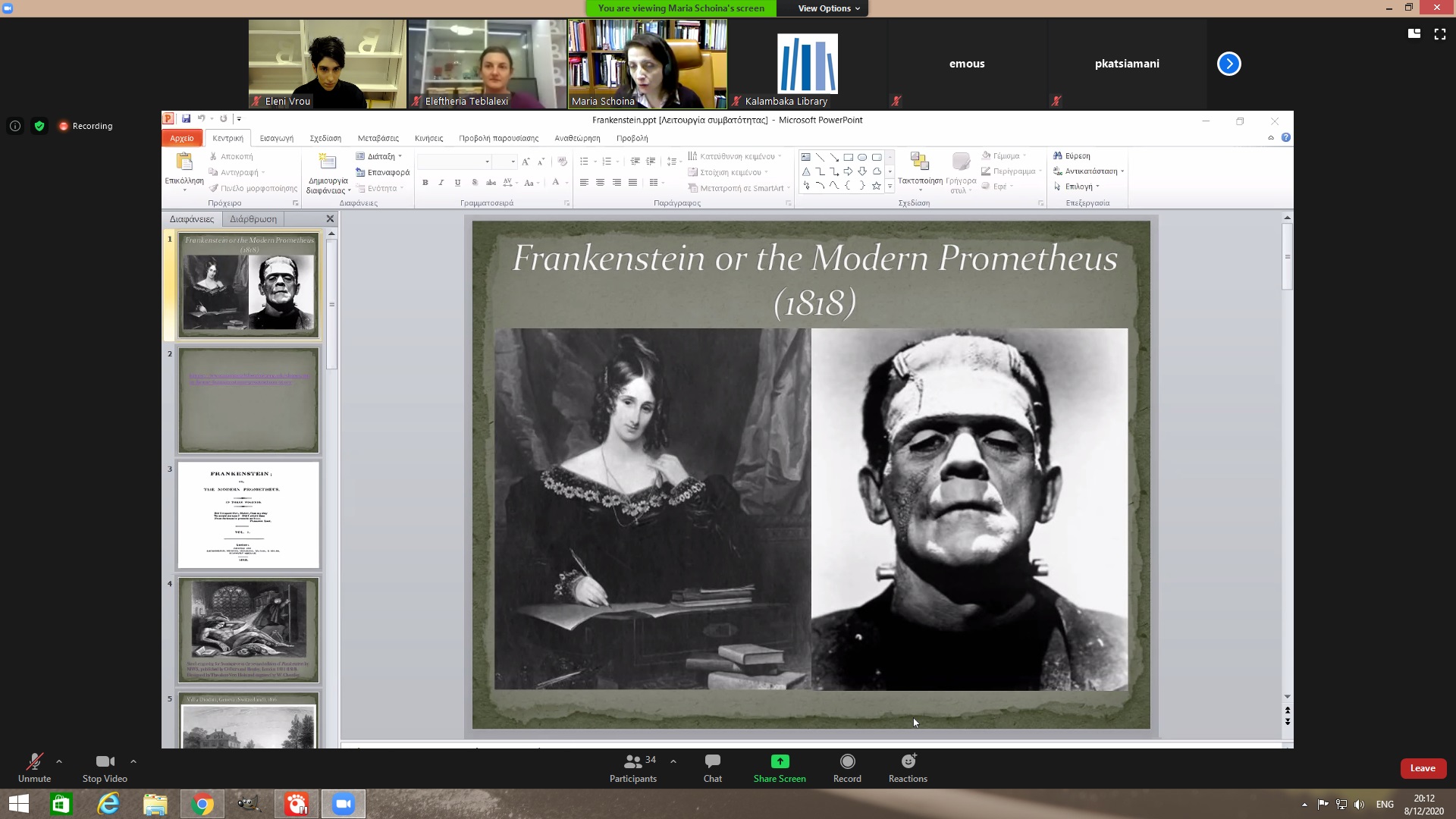Open meeting information icon
1456x819 pixels.
pos(14,126)
